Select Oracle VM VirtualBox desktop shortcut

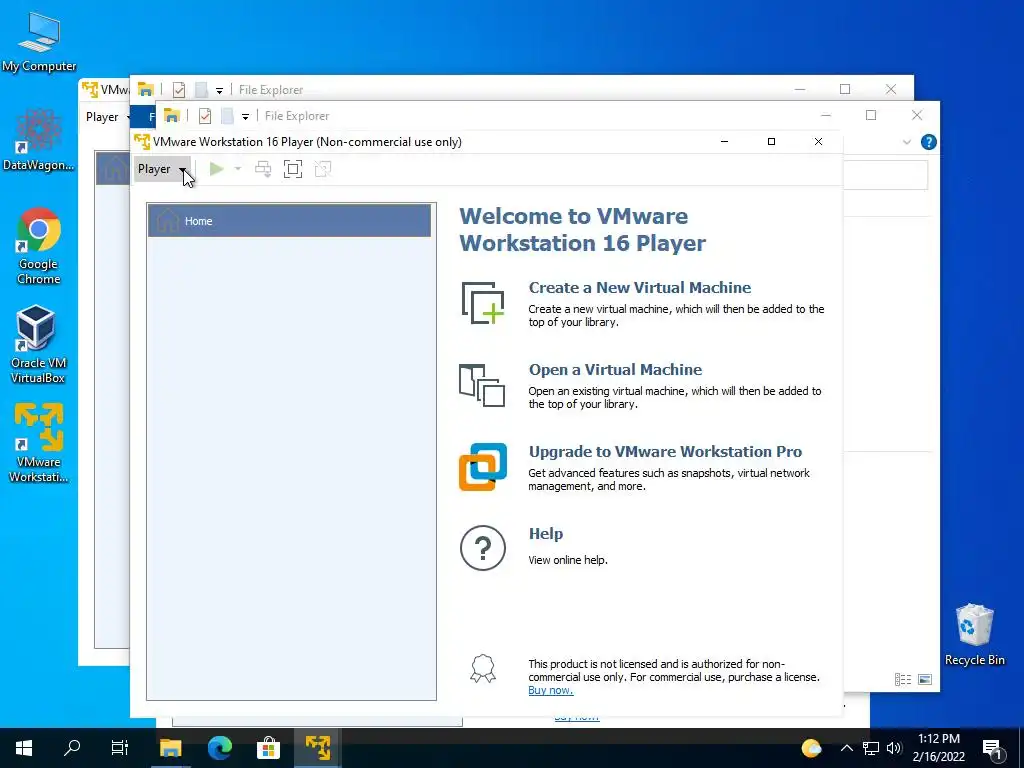pyautogui.click(x=37, y=345)
